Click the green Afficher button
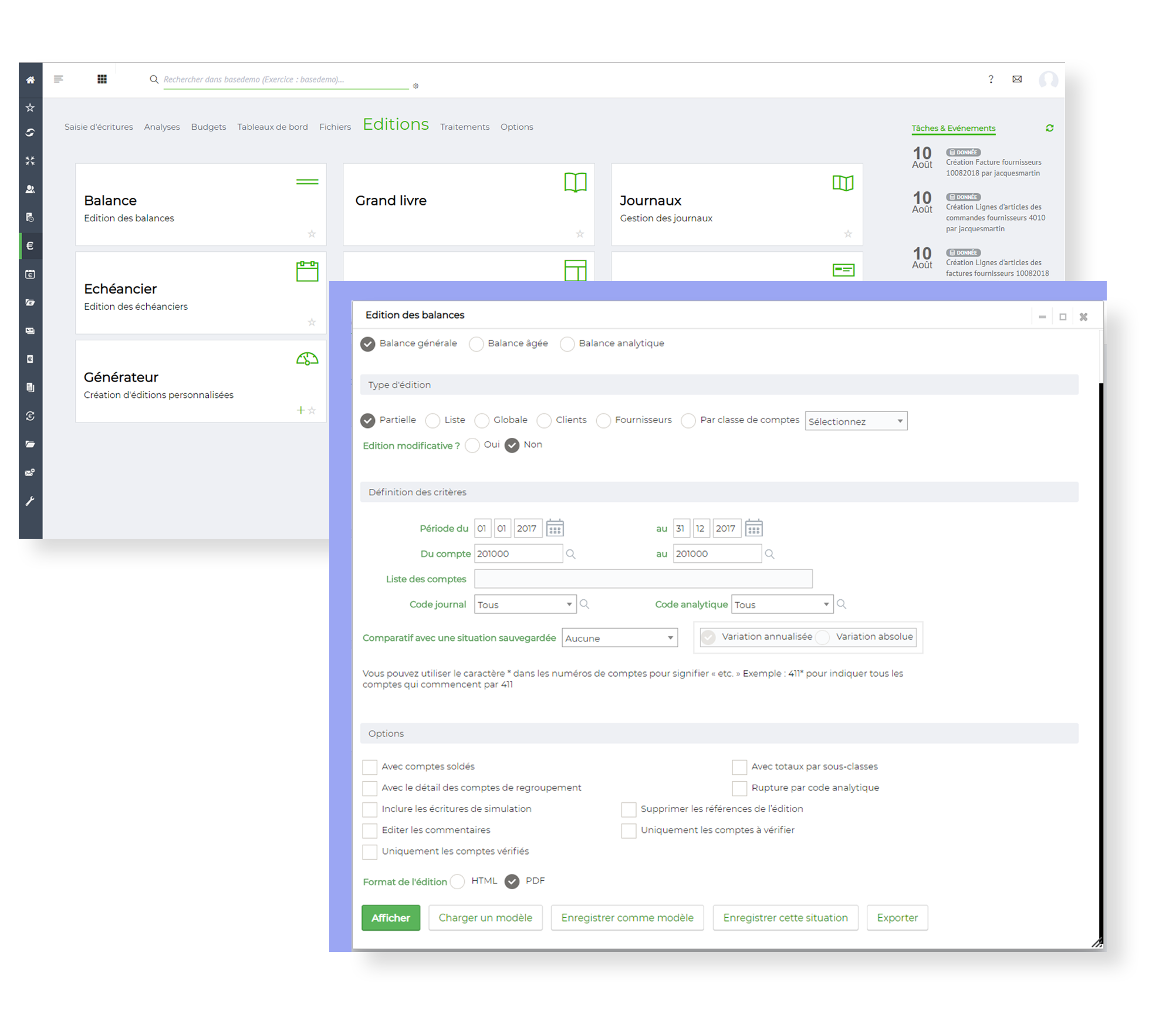 tap(391, 918)
